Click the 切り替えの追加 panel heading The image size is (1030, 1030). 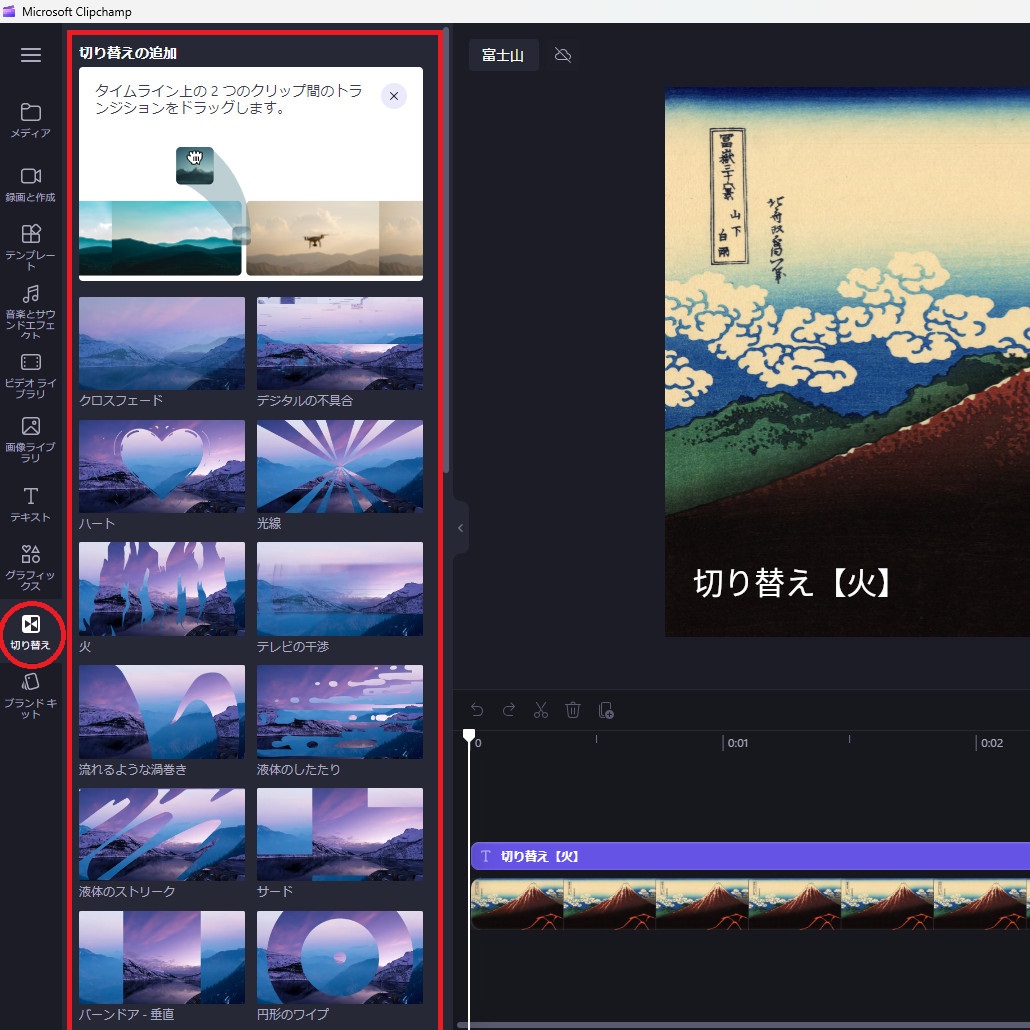[x=128, y=53]
